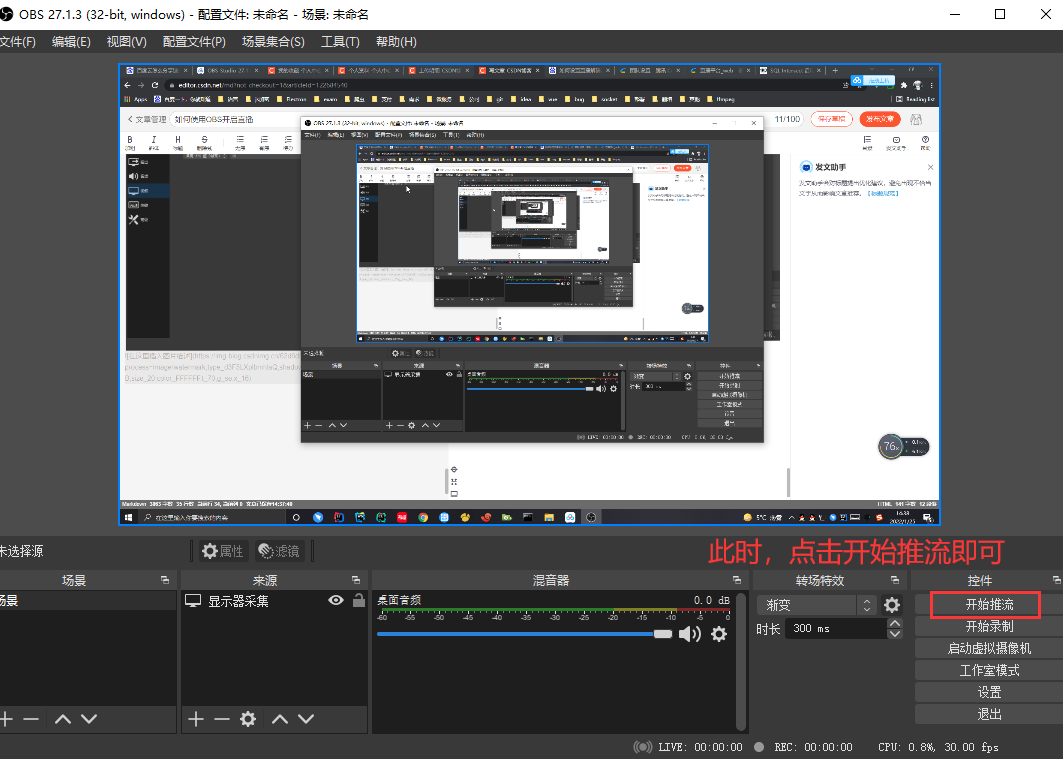Screen dimensions: 1063x759
Task: Undock the 转场特效 panel with float icon
Action: point(895,580)
